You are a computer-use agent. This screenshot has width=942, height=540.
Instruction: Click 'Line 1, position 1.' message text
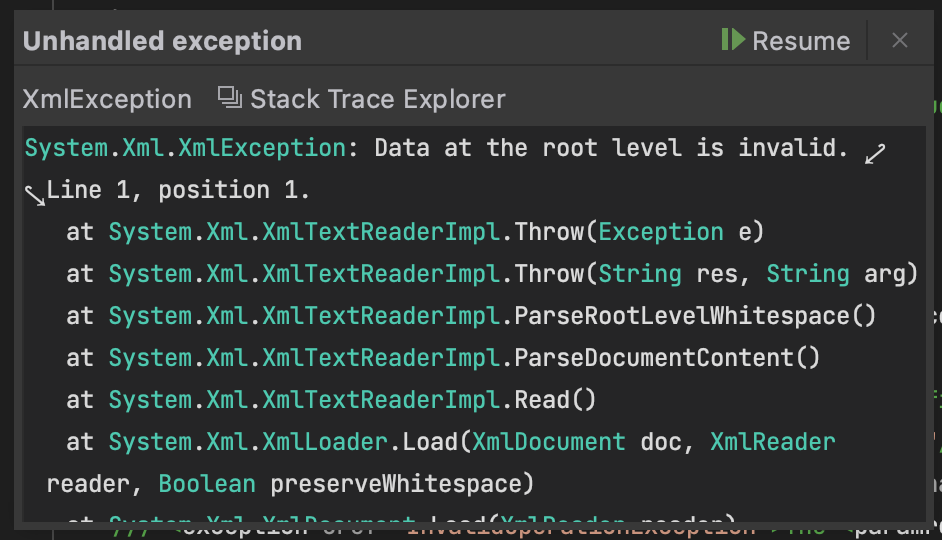point(178,190)
